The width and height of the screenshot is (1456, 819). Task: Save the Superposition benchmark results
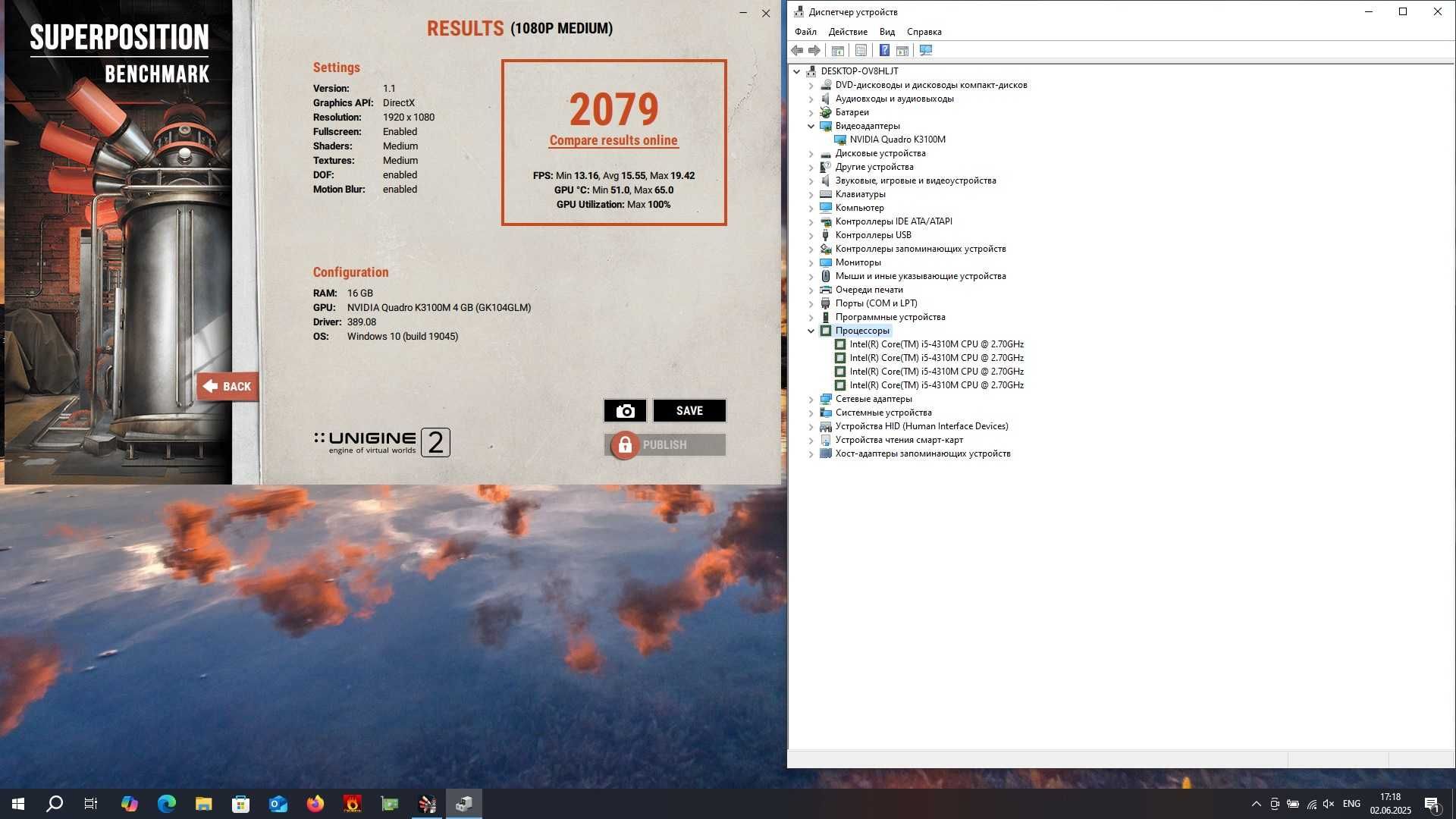(x=689, y=410)
